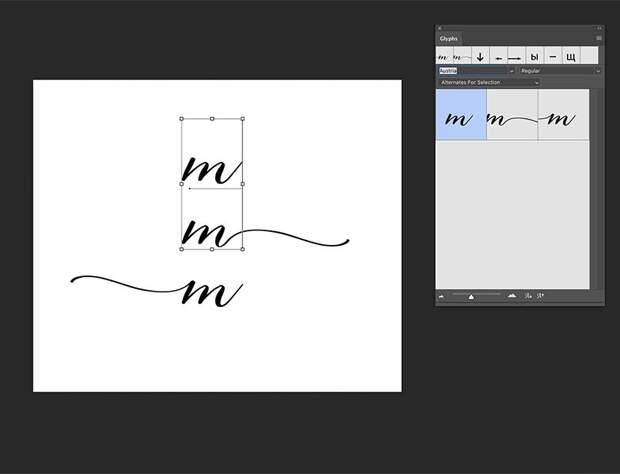The height and width of the screenshot is (474, 620).
Task: Open the Glyphs panel flyout menu
Action: pos(599,38)
